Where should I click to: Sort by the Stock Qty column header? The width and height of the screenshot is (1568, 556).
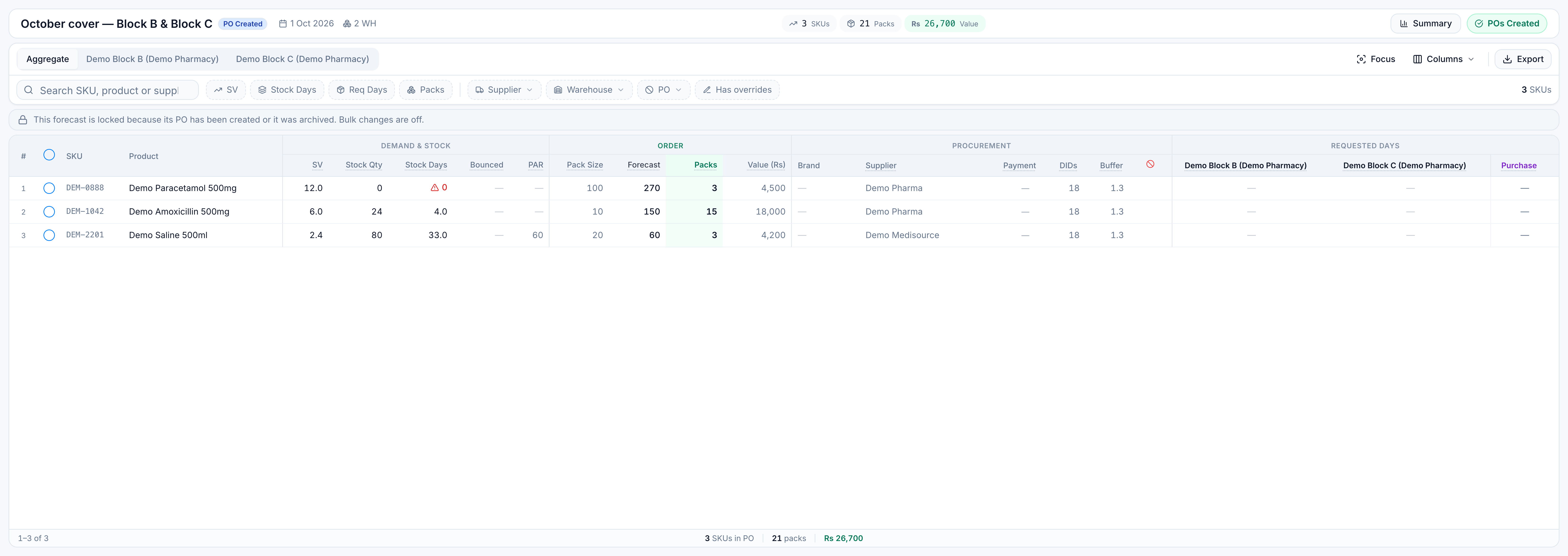point(363,165)
